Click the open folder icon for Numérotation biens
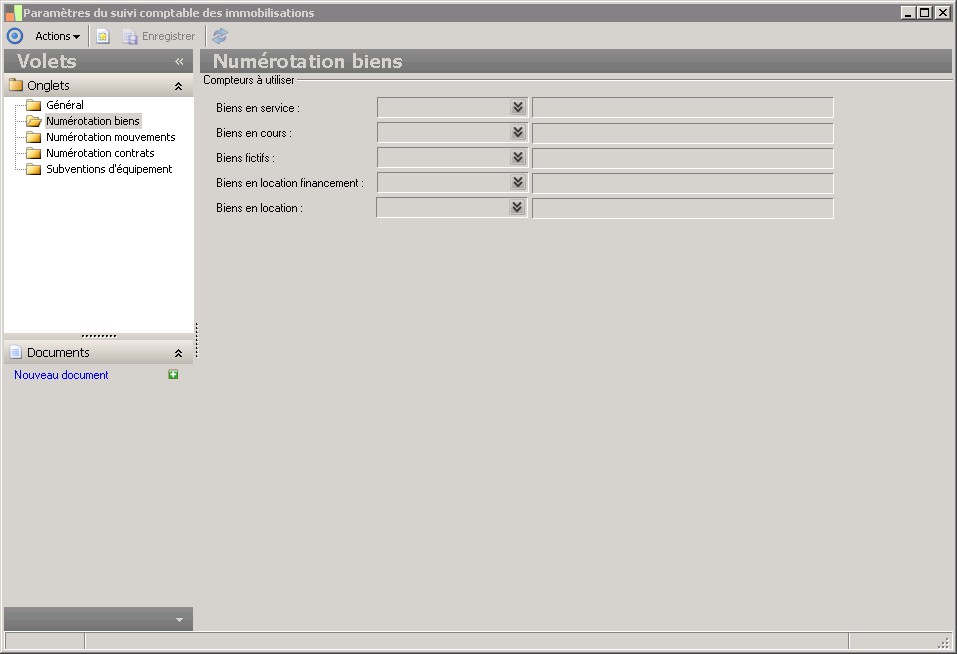Viewport: 957px width, 654px height. click(x=34, y=121)
